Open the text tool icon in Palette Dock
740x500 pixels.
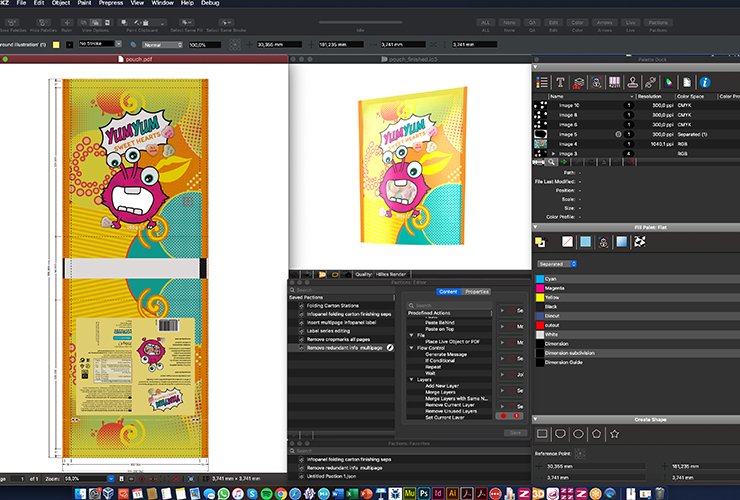click(x=560, y=81)
